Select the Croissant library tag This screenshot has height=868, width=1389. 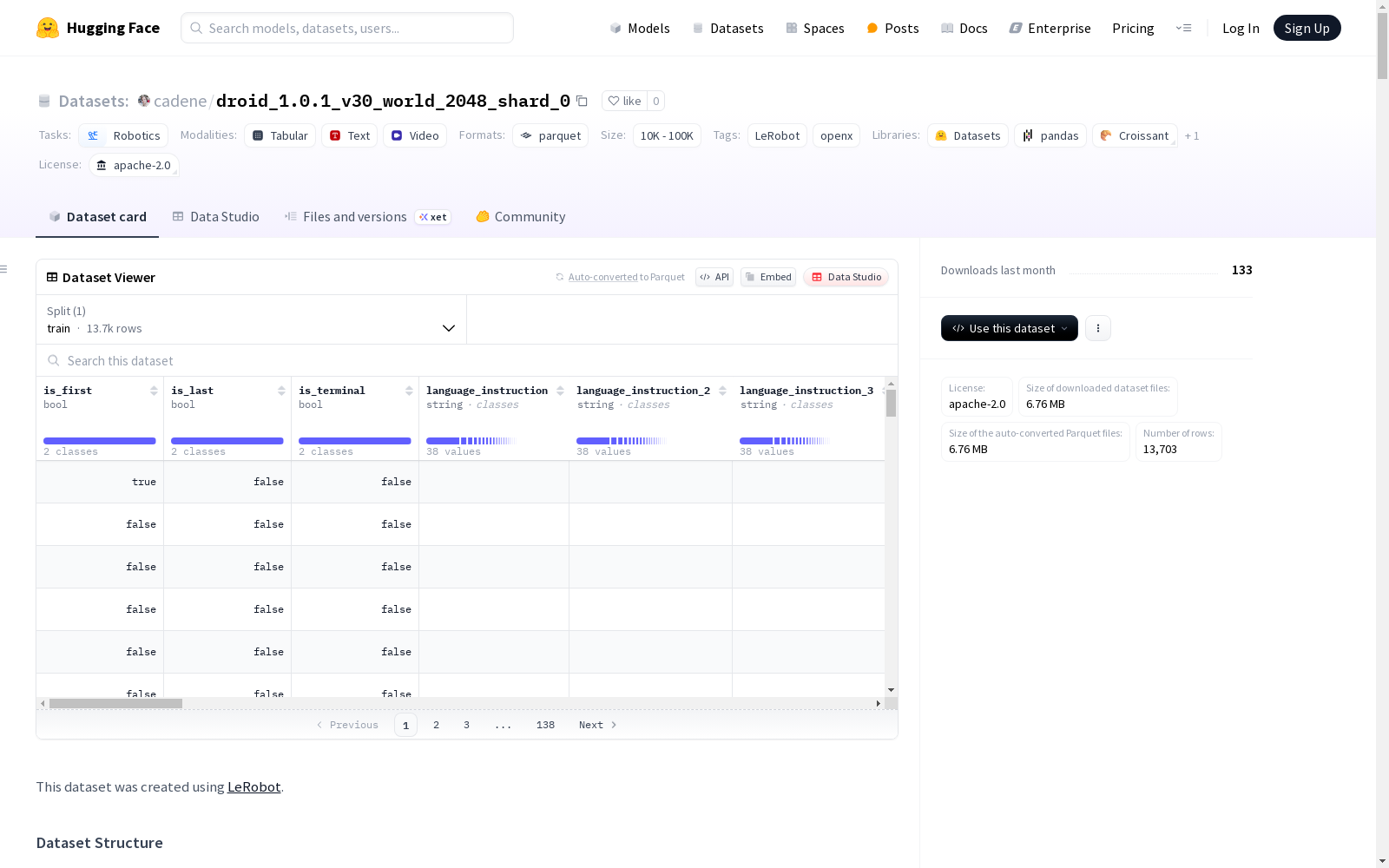1135,135
